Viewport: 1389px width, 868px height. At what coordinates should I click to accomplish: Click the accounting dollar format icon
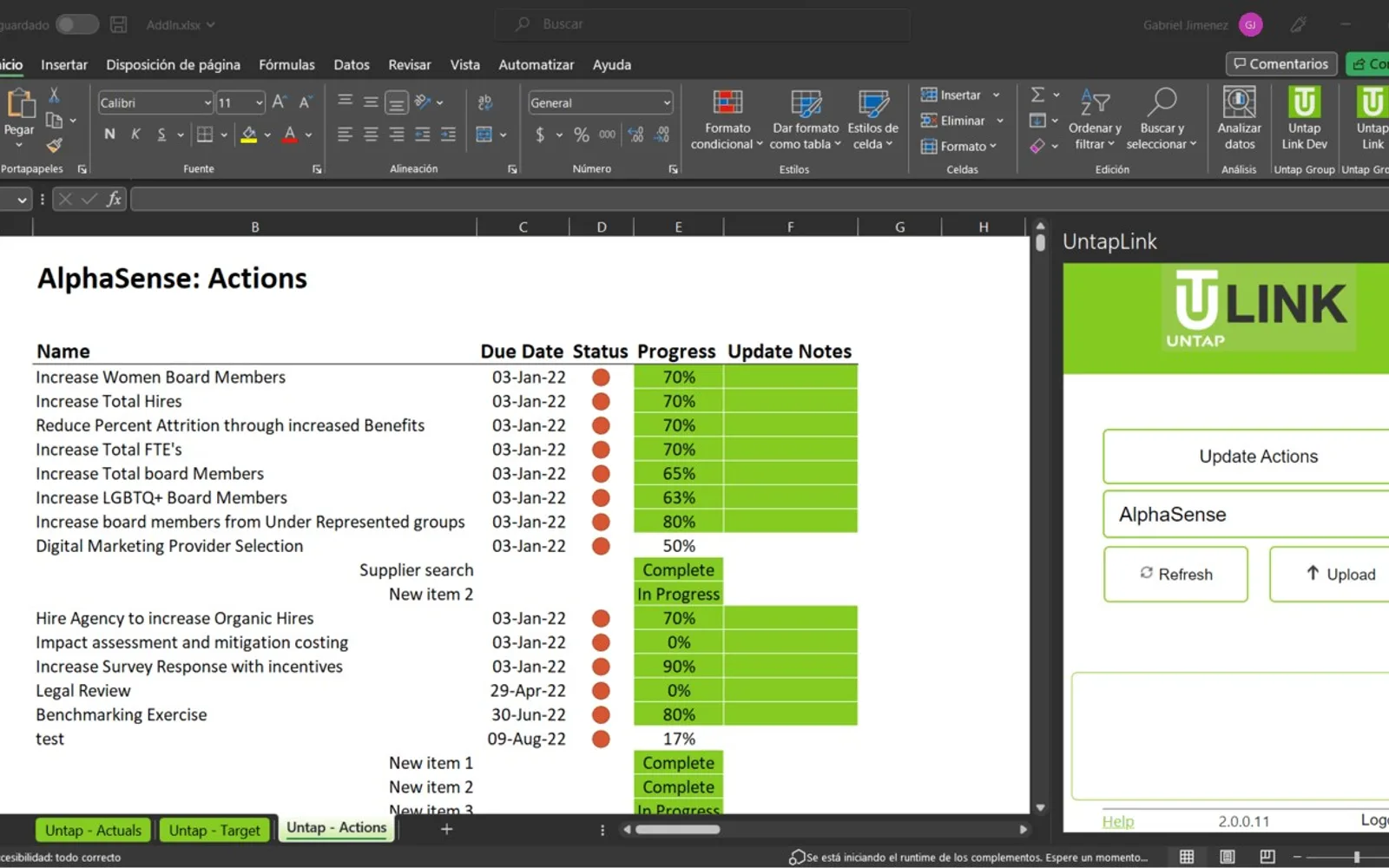(540, 134)
